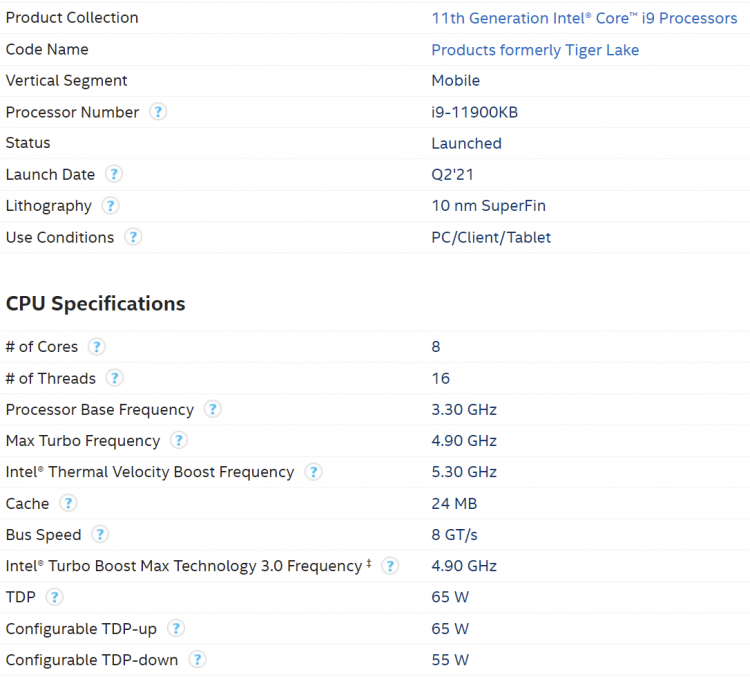Select the 24 MB cache value
The height and width of the screenshot is (677, 750).
[x=454, y=503]
